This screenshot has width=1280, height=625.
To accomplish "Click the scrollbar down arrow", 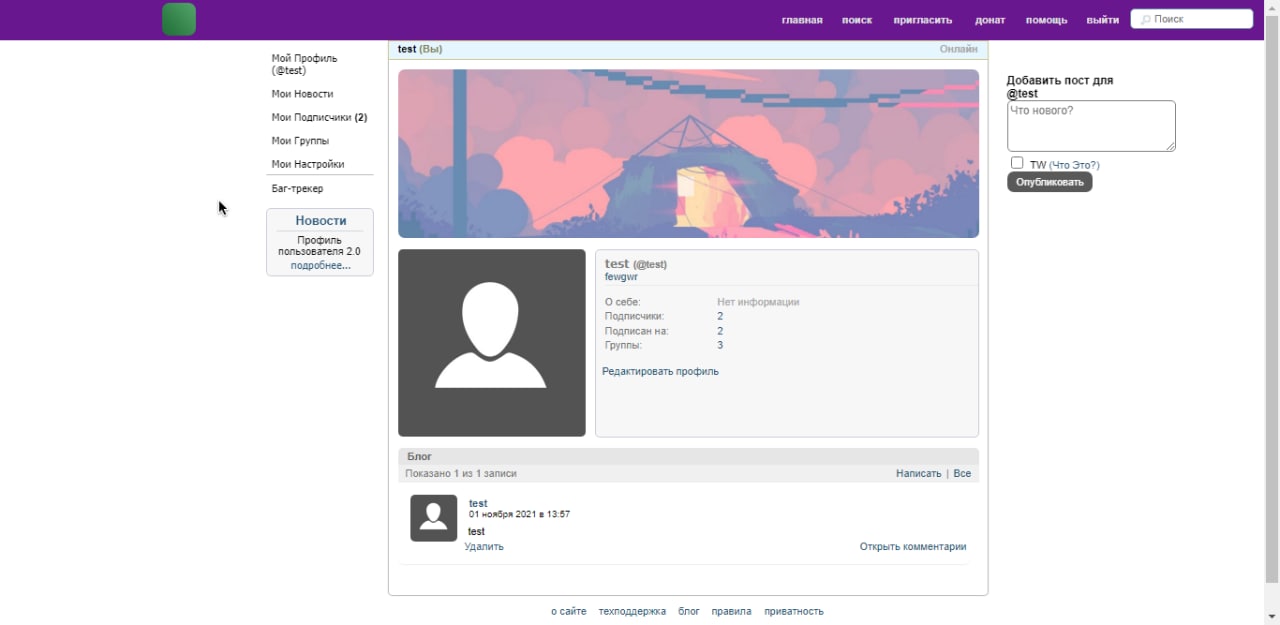I will pos(1272,616).
